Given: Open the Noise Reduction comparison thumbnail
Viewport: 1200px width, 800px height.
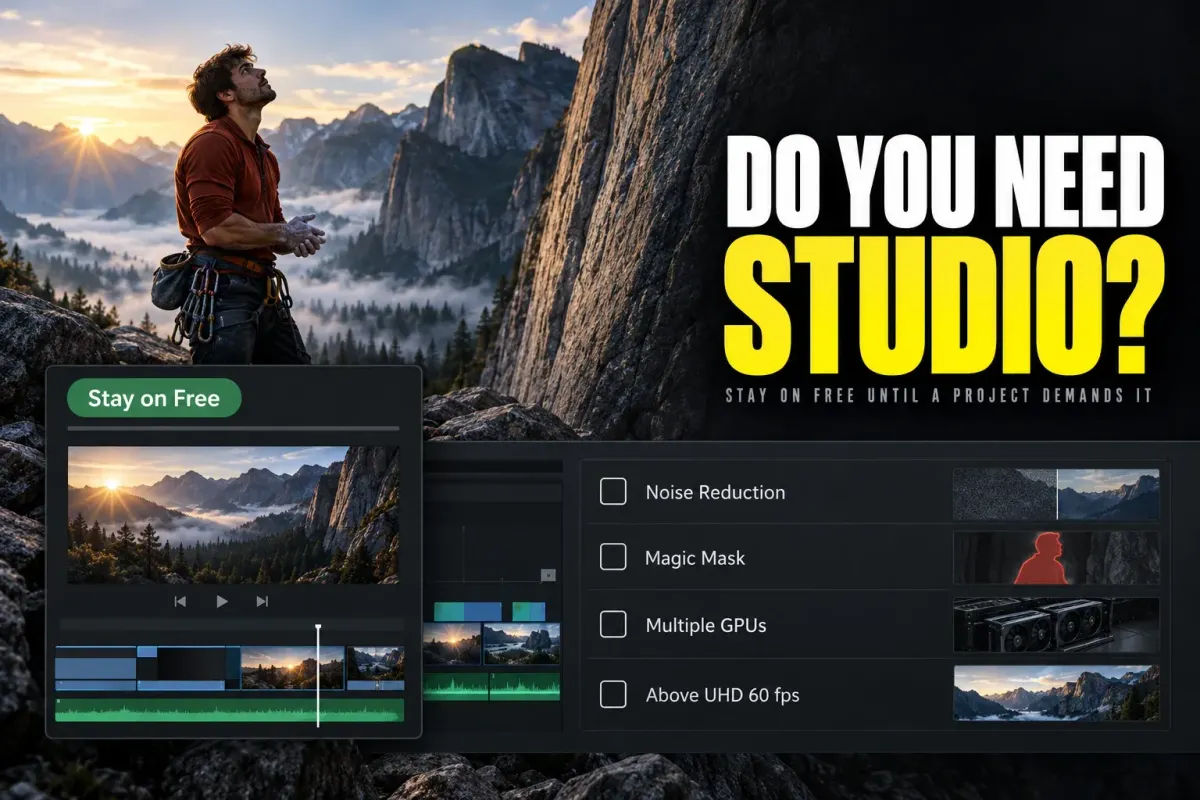Looking at the screenshot, I should [1056, 494].
